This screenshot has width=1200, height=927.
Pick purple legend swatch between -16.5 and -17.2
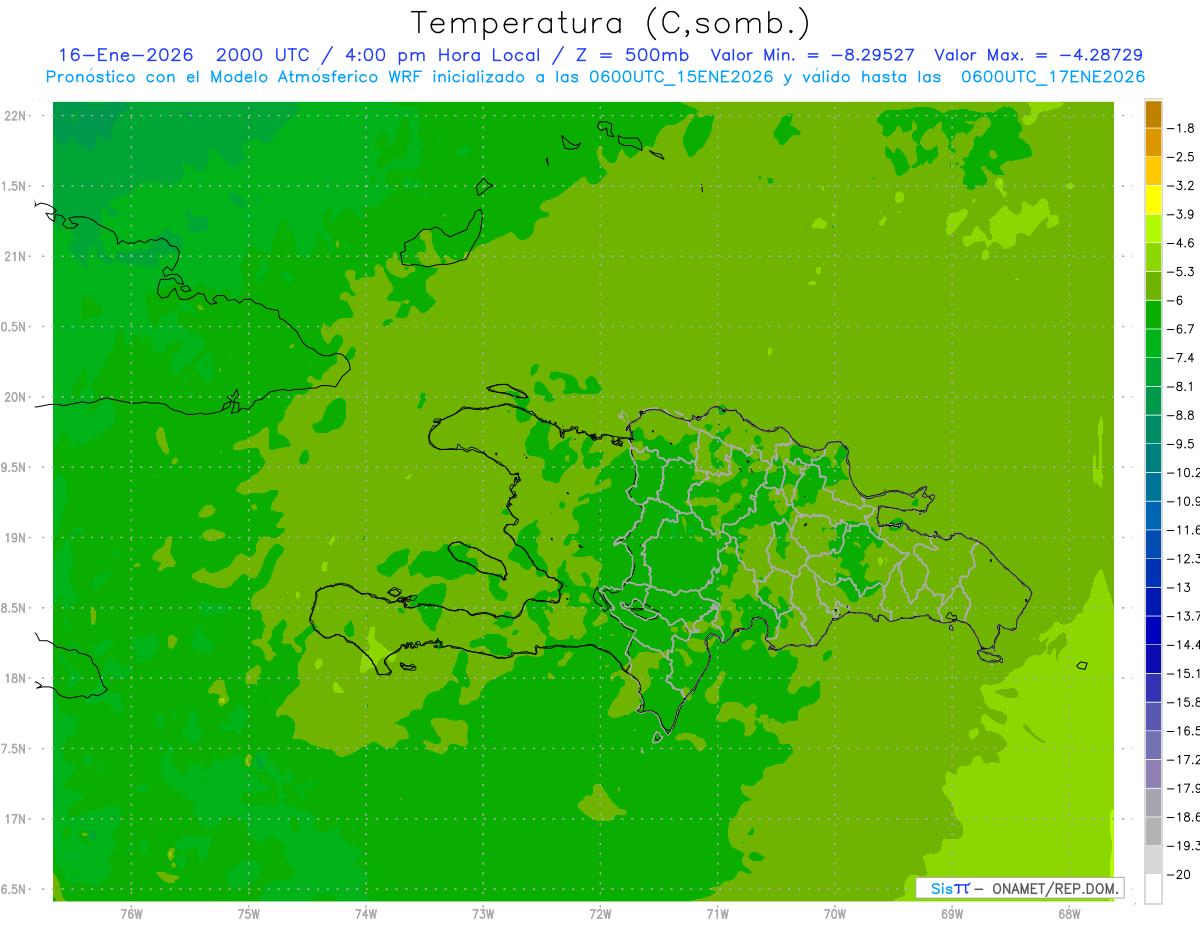[x=1153, y=745]
